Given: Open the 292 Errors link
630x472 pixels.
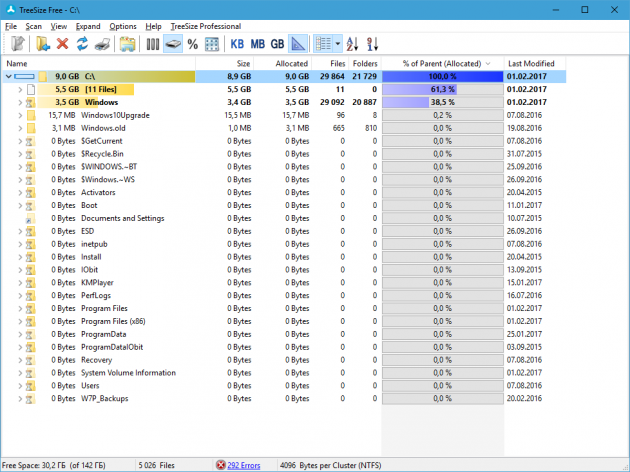Looking at the screenshot, I should tap(243, 466).
